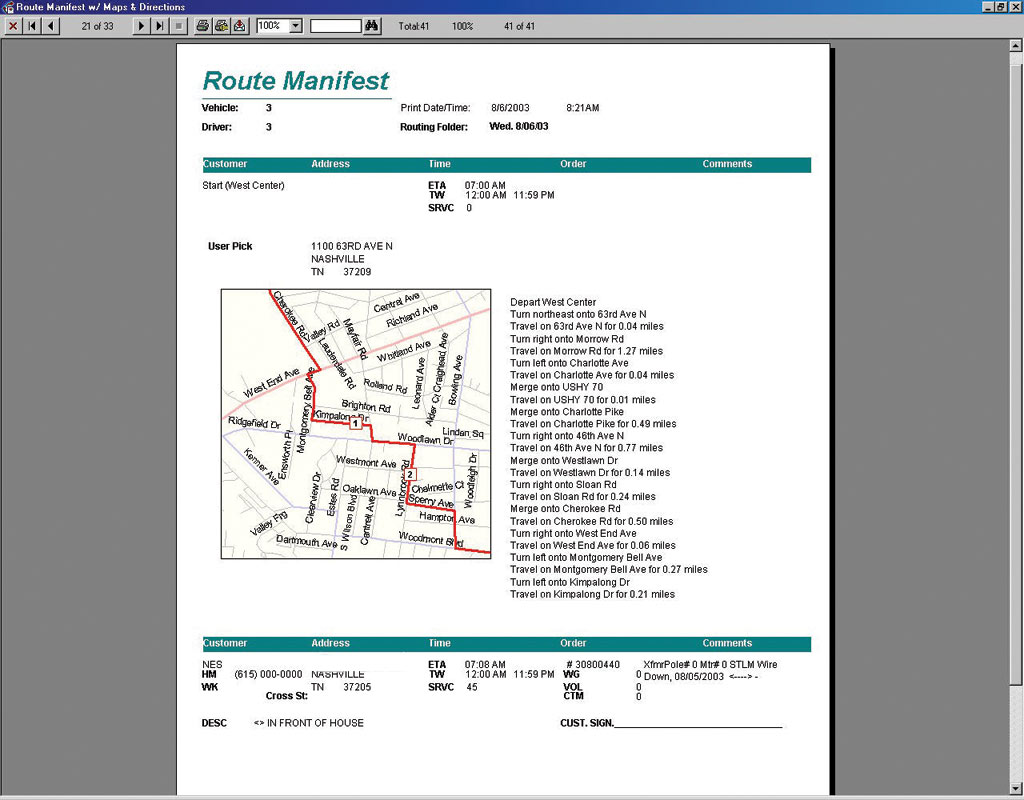The height and width of the screenshot is (800, 1024).
Task: Go to first page of the report
Action: pos(31,26)
